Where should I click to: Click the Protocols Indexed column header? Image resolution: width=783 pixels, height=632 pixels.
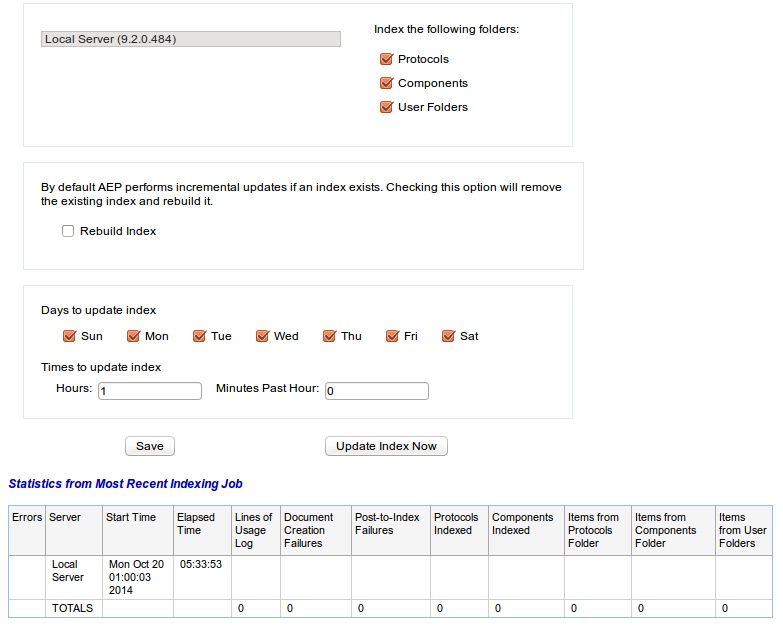pyautogui.click(x=456, y=524)
